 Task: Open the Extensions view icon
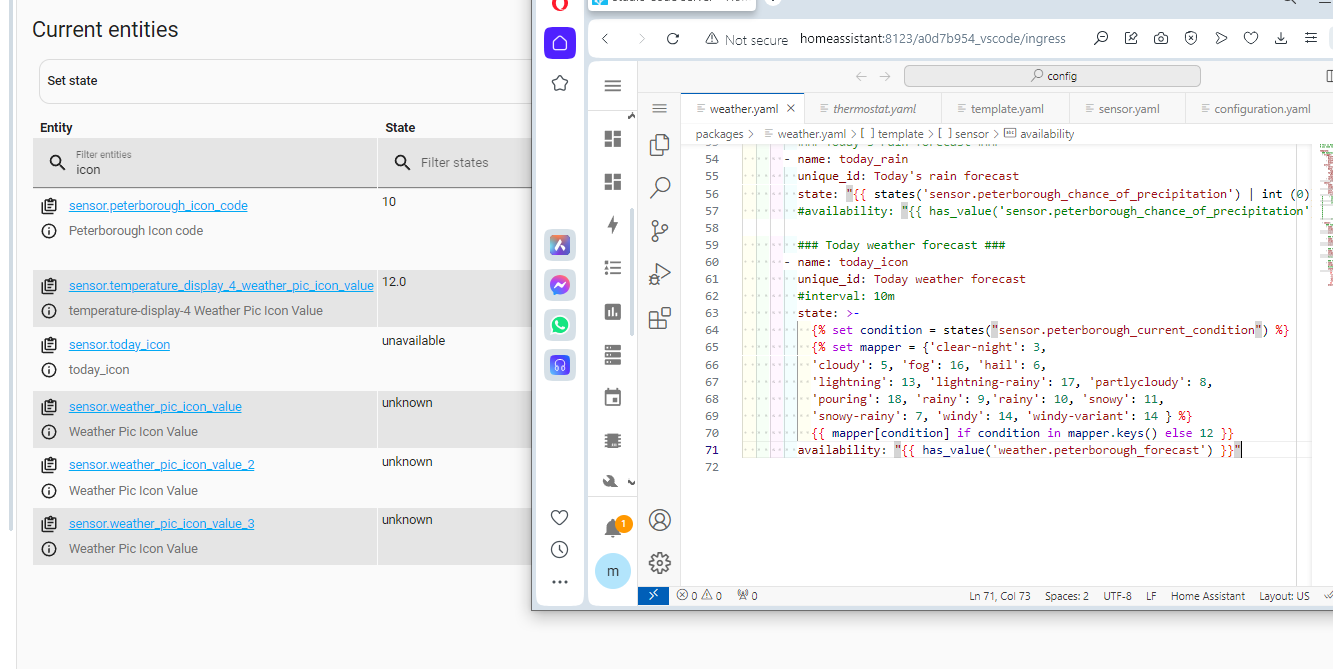pos(659,318)
